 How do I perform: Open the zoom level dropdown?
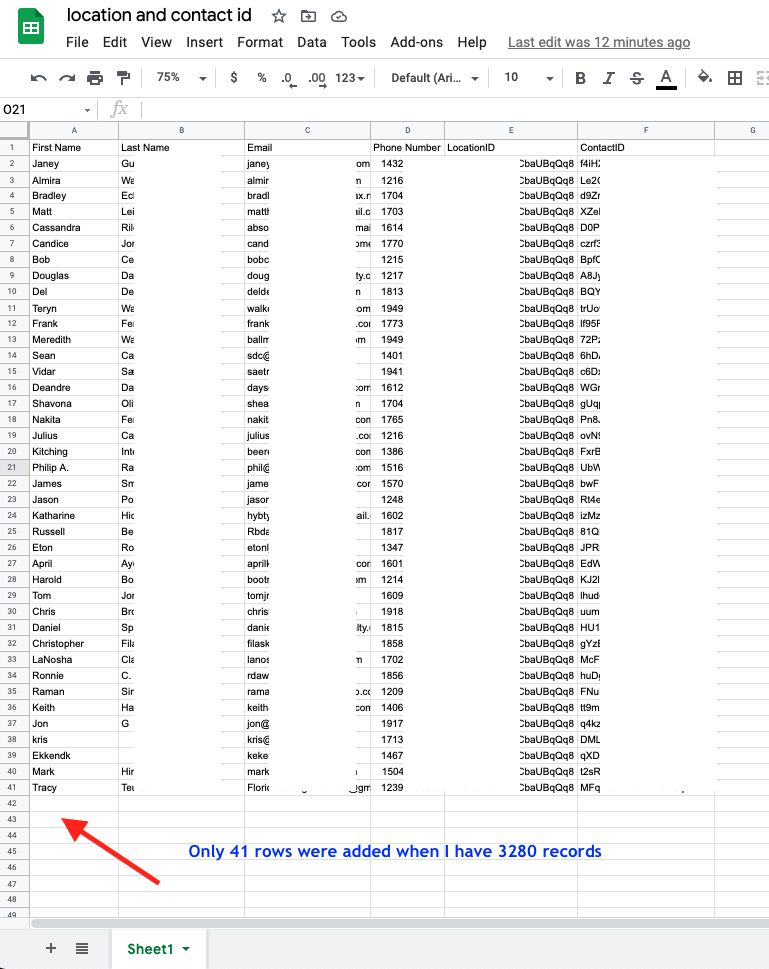181,78
